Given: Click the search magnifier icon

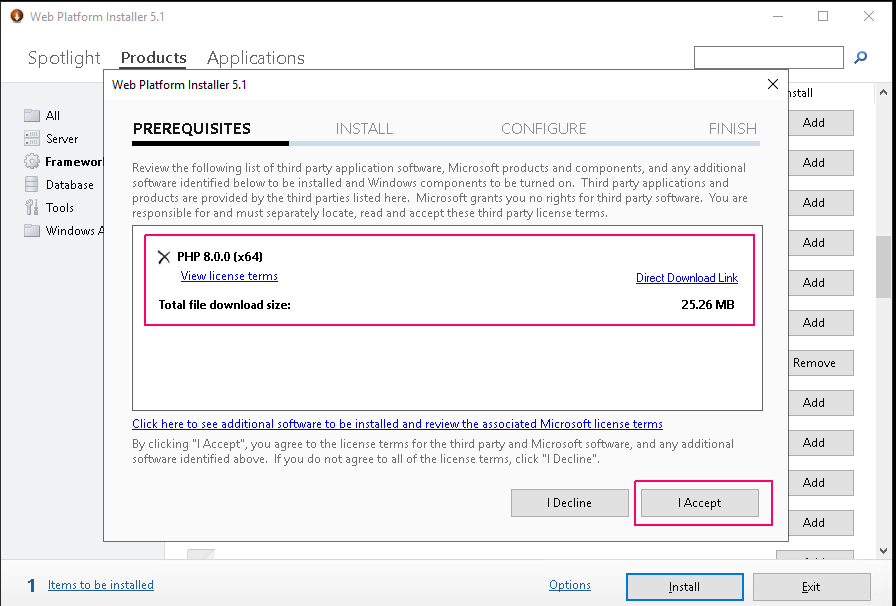Looking at the screenshot, I should coord(861,57).
